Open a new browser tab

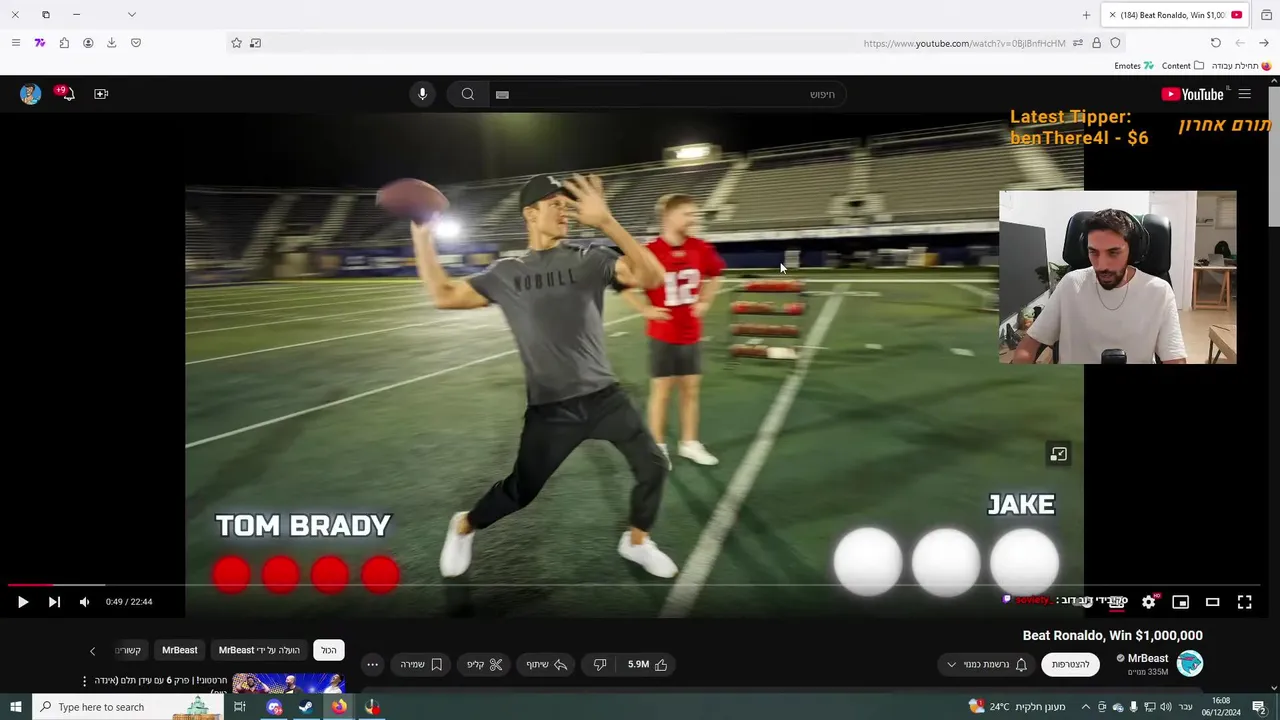(x=1086, y=15)
